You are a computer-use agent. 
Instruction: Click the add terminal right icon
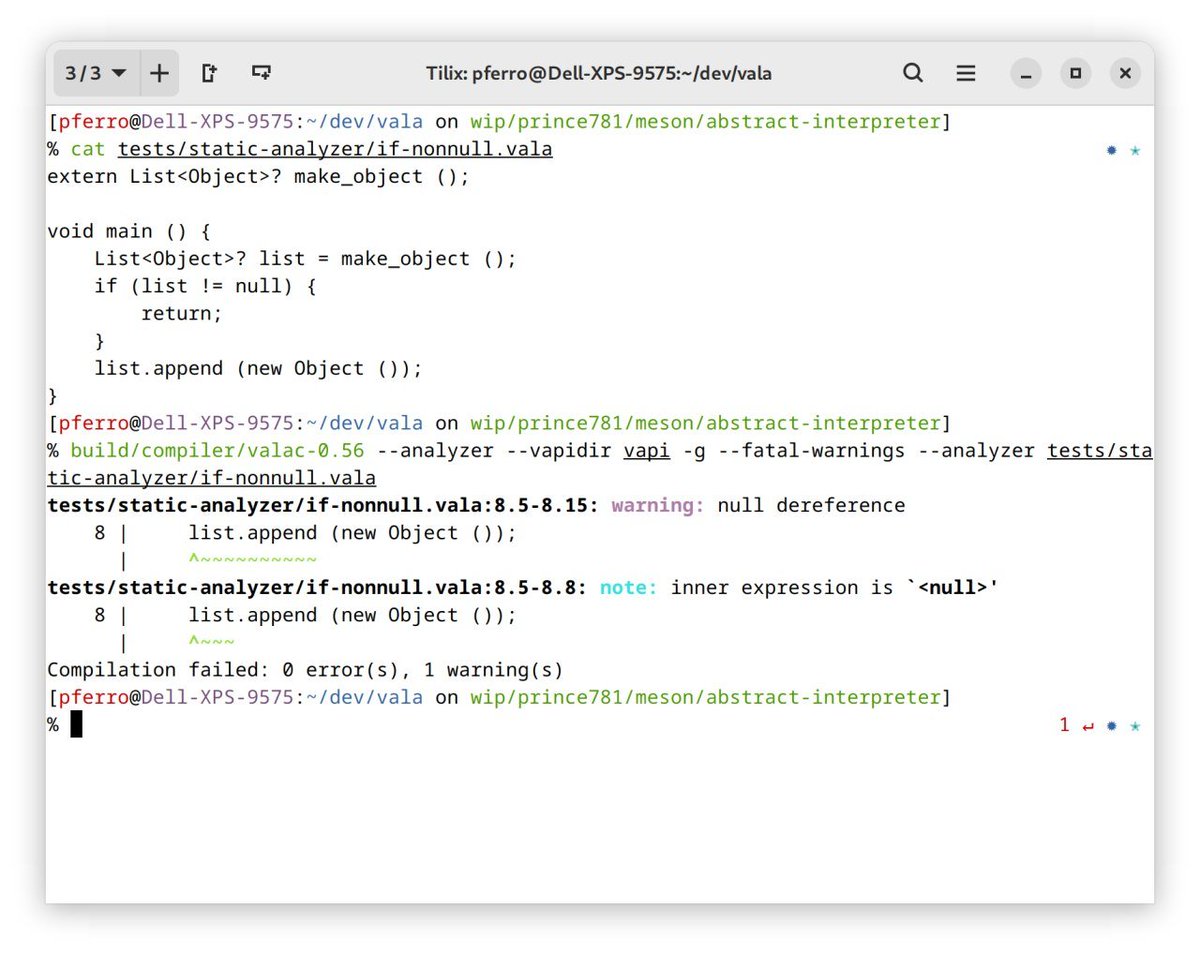[210, 73]
